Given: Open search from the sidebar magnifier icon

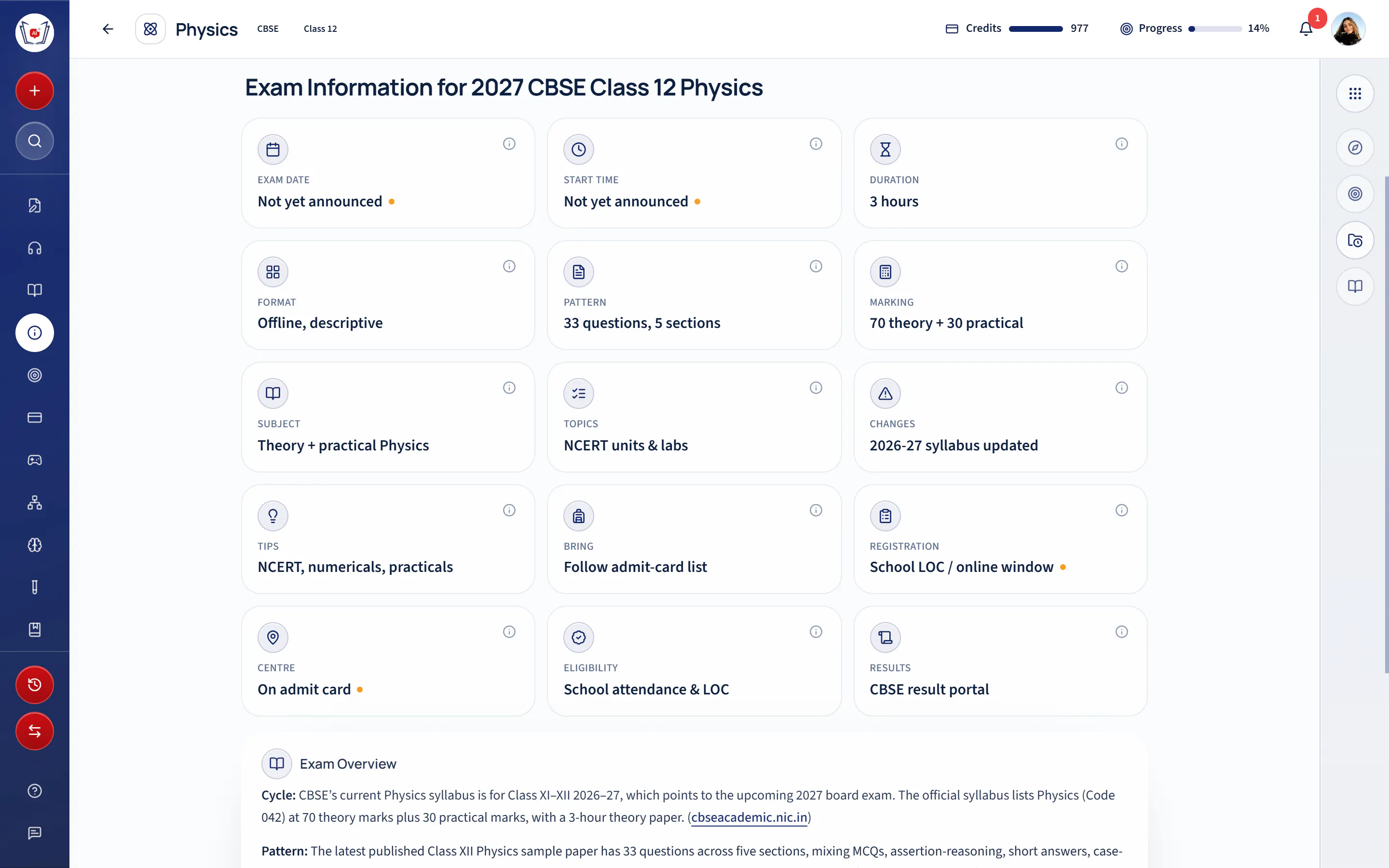Looking at the screenshot, I should point(34,141).
